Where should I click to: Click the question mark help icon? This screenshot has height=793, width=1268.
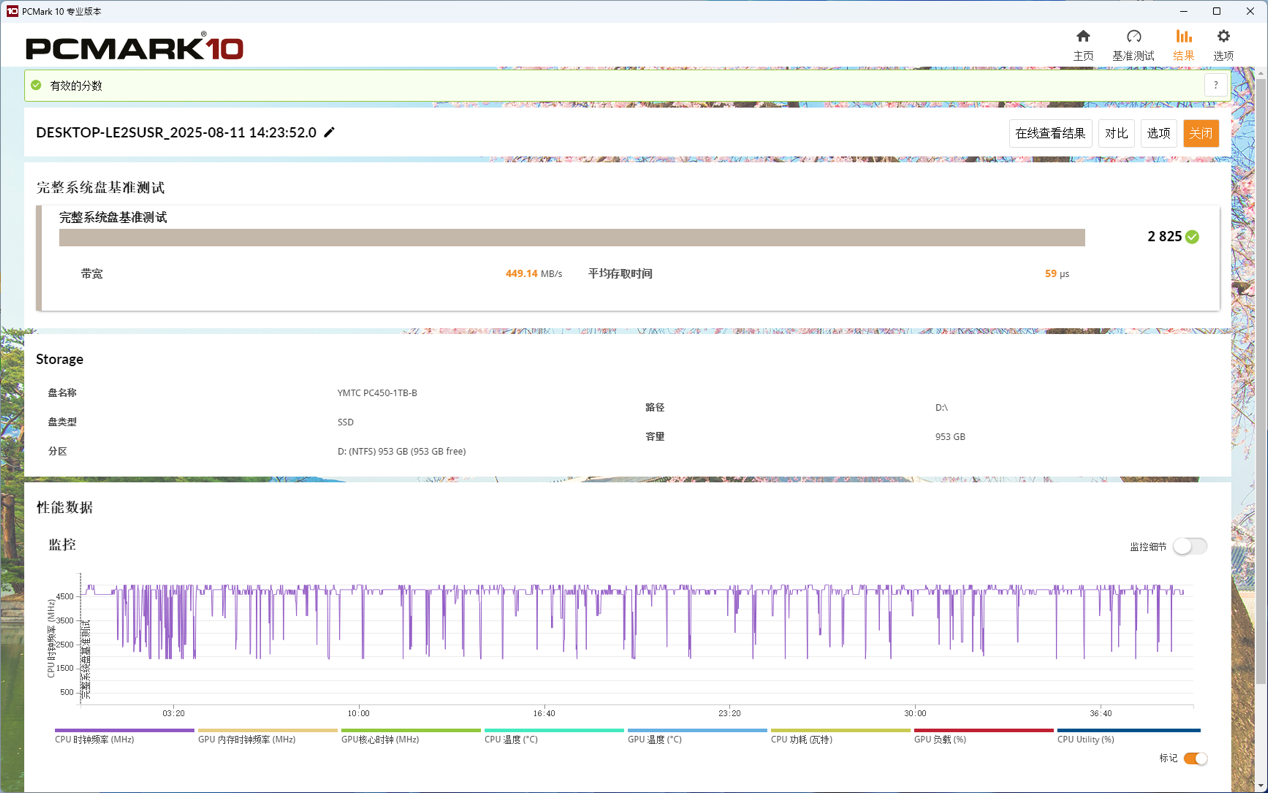(x=1215, y=86)
